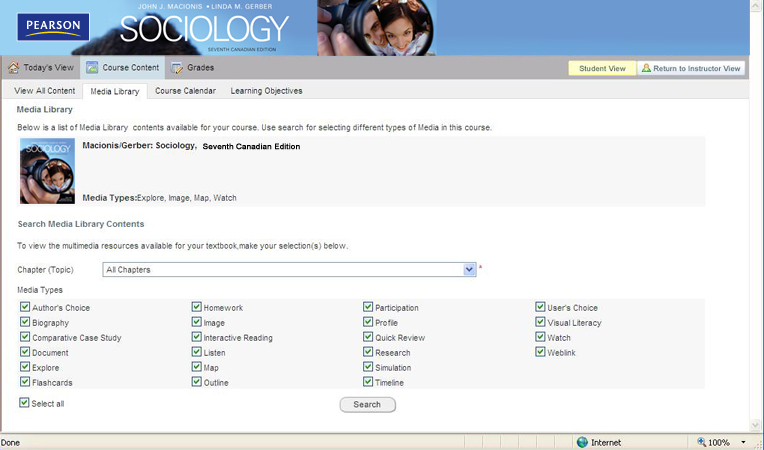Click the Grades notepad icon
The image size is (764, 450).
pos(177,68)
